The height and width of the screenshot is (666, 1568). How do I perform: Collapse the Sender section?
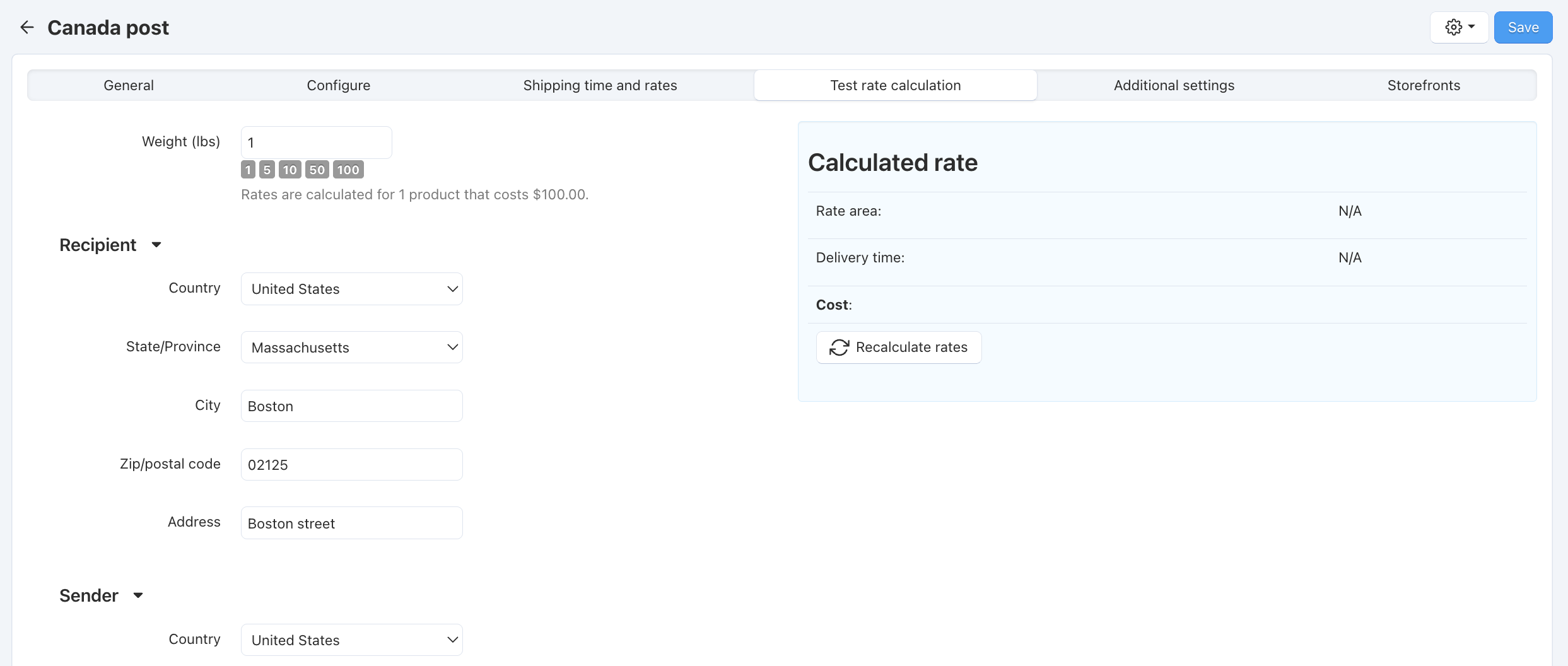click(x=101, y=595)
